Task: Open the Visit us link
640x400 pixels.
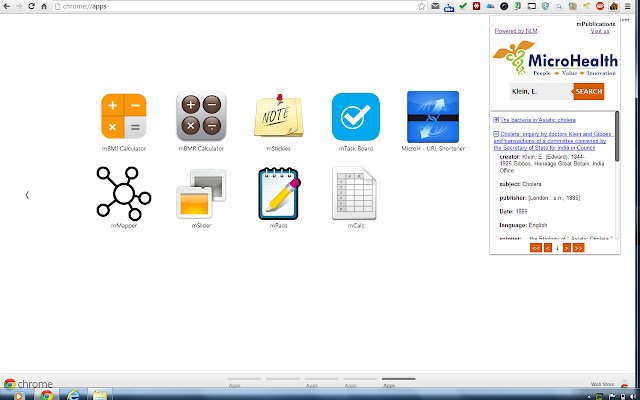Action: point(600,31)
